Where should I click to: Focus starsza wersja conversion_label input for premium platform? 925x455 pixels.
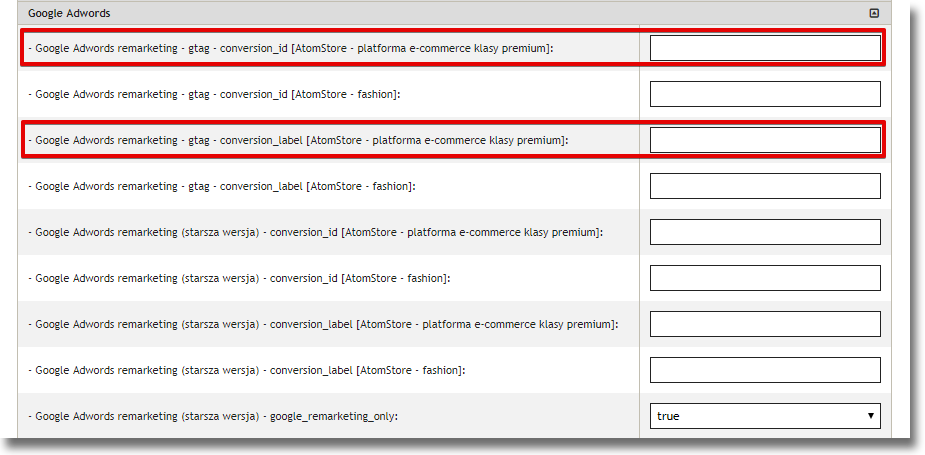coord(765,324)
